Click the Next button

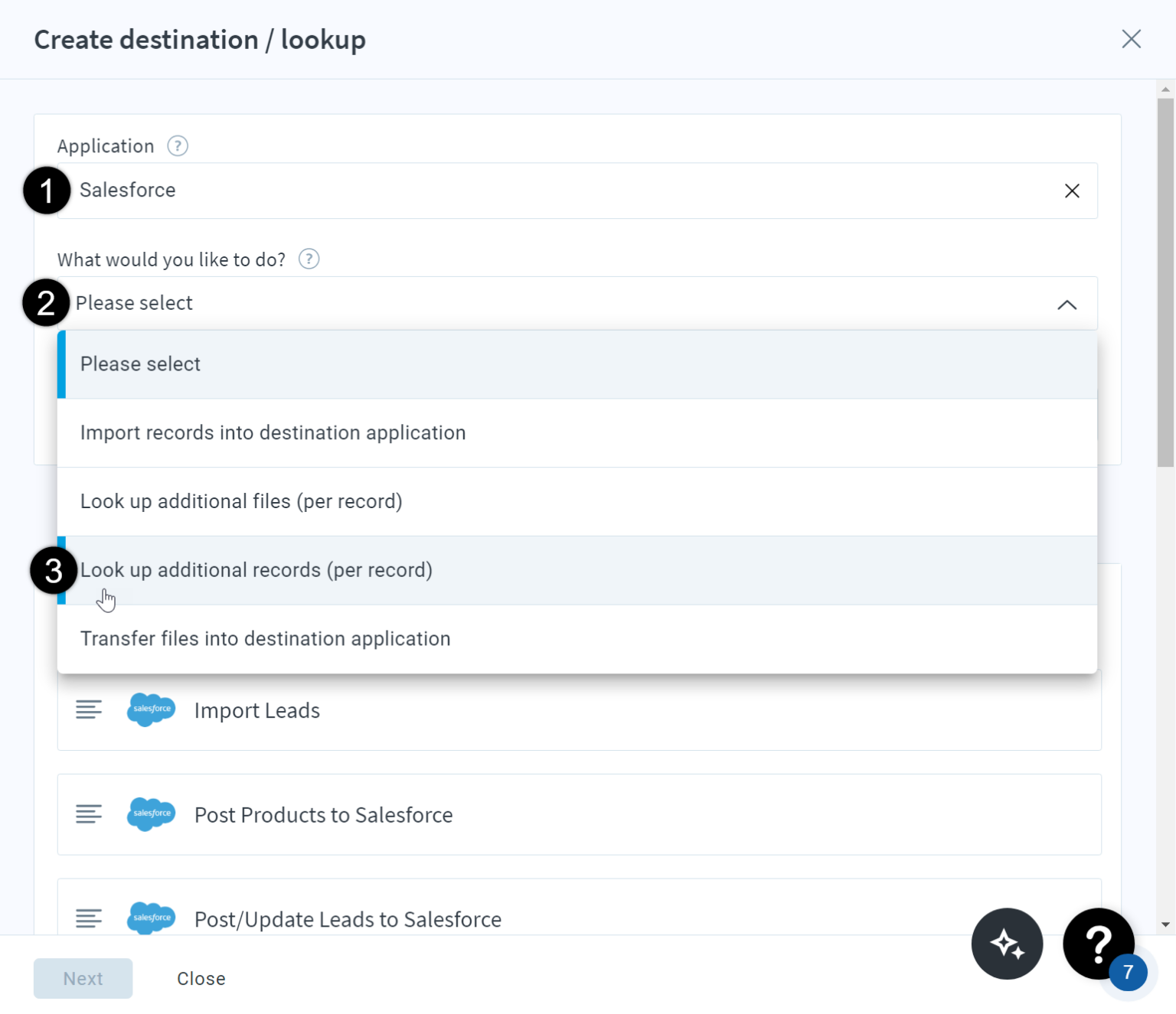tap(83, 979)
